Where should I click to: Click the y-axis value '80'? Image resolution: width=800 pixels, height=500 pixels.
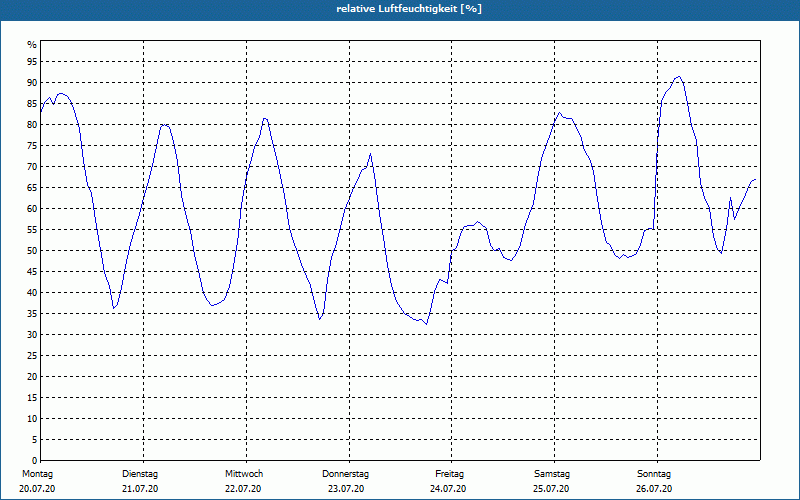pos(32,124)
